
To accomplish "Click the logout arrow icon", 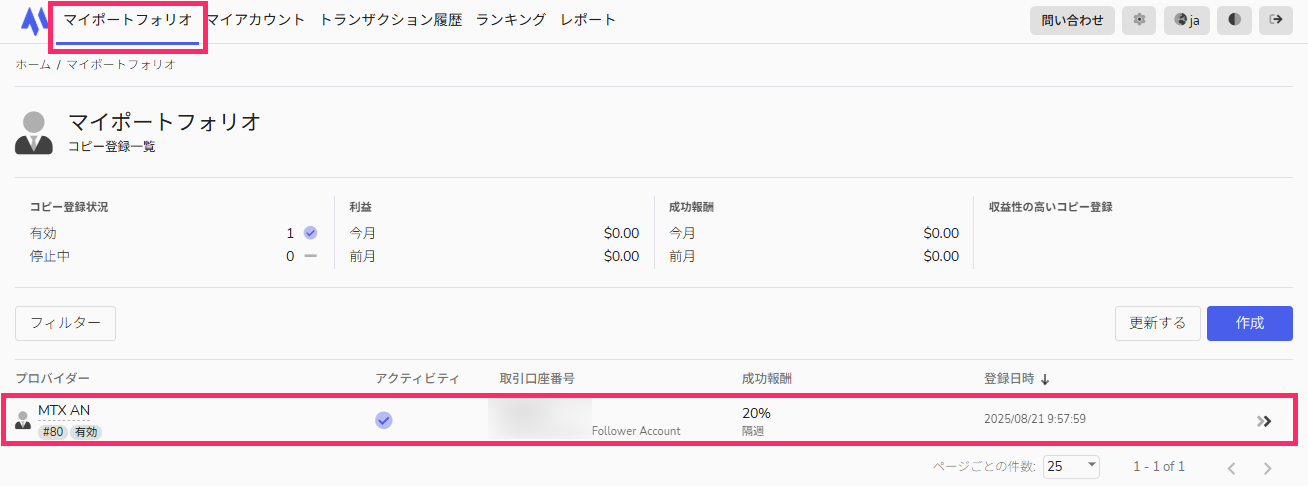I will (1275, 20).
